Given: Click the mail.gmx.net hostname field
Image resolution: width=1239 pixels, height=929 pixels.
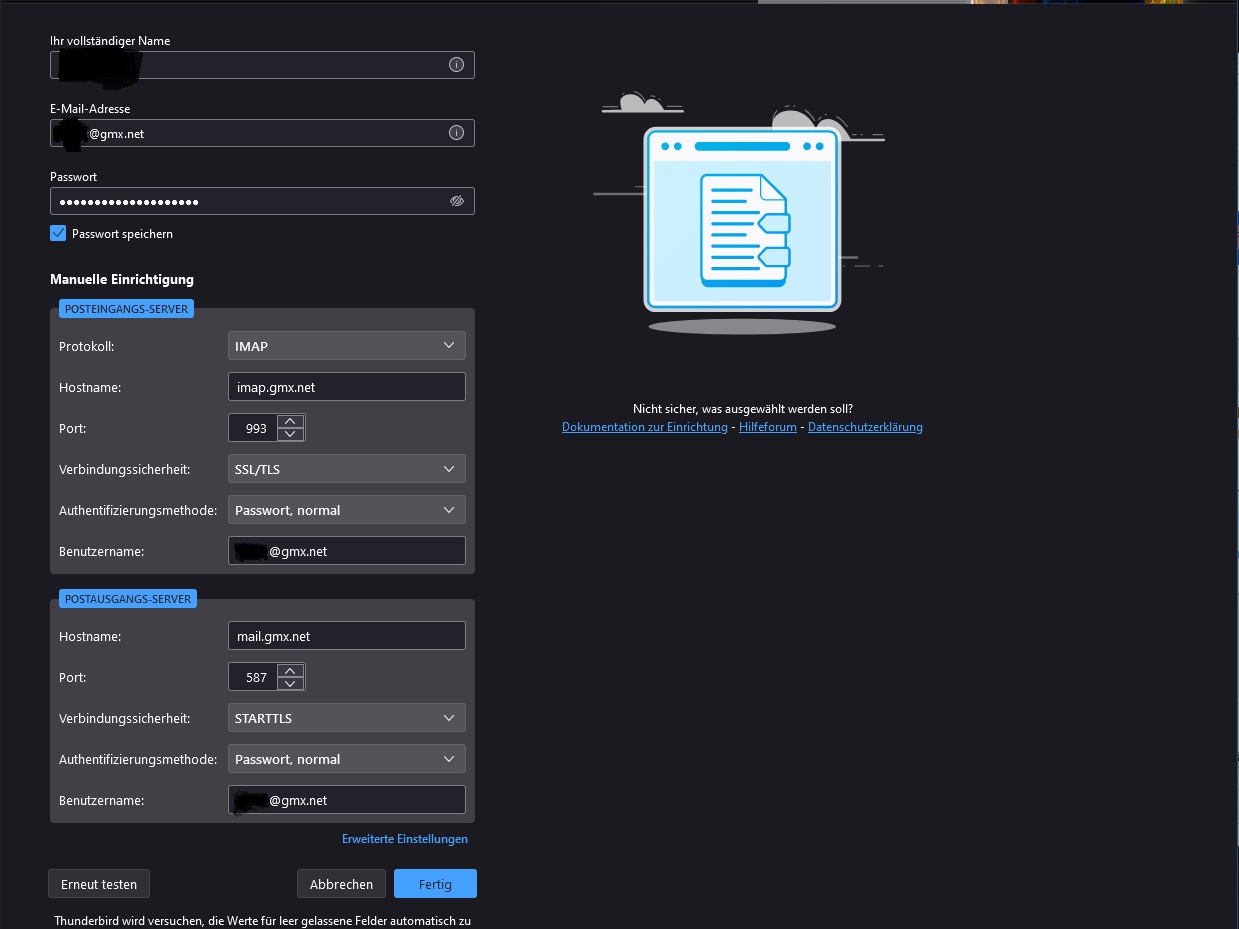Looking at the screenshot, I should coord(346,636).
